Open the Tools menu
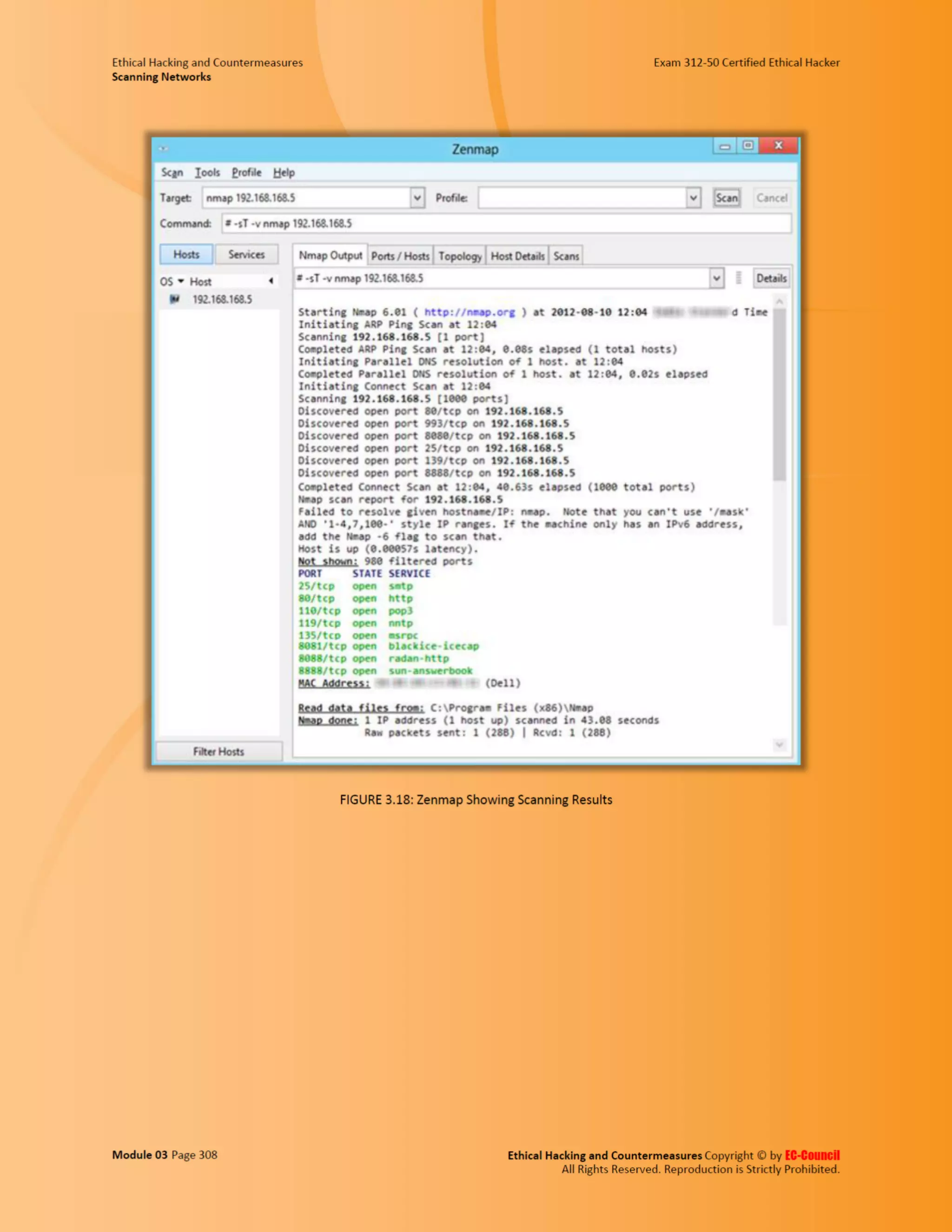 [x=207, y=172]
